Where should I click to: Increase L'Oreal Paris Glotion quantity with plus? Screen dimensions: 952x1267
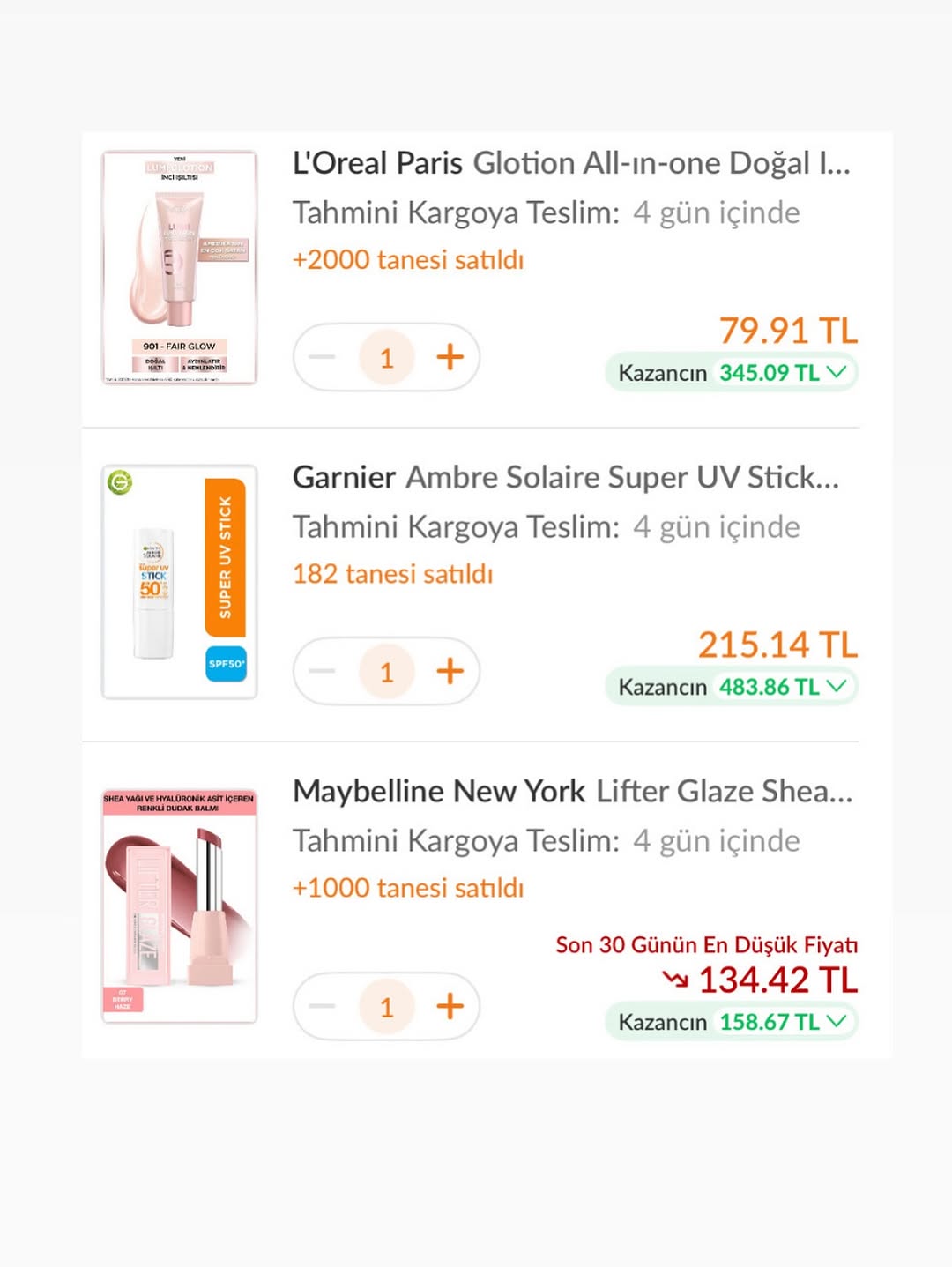450,357
